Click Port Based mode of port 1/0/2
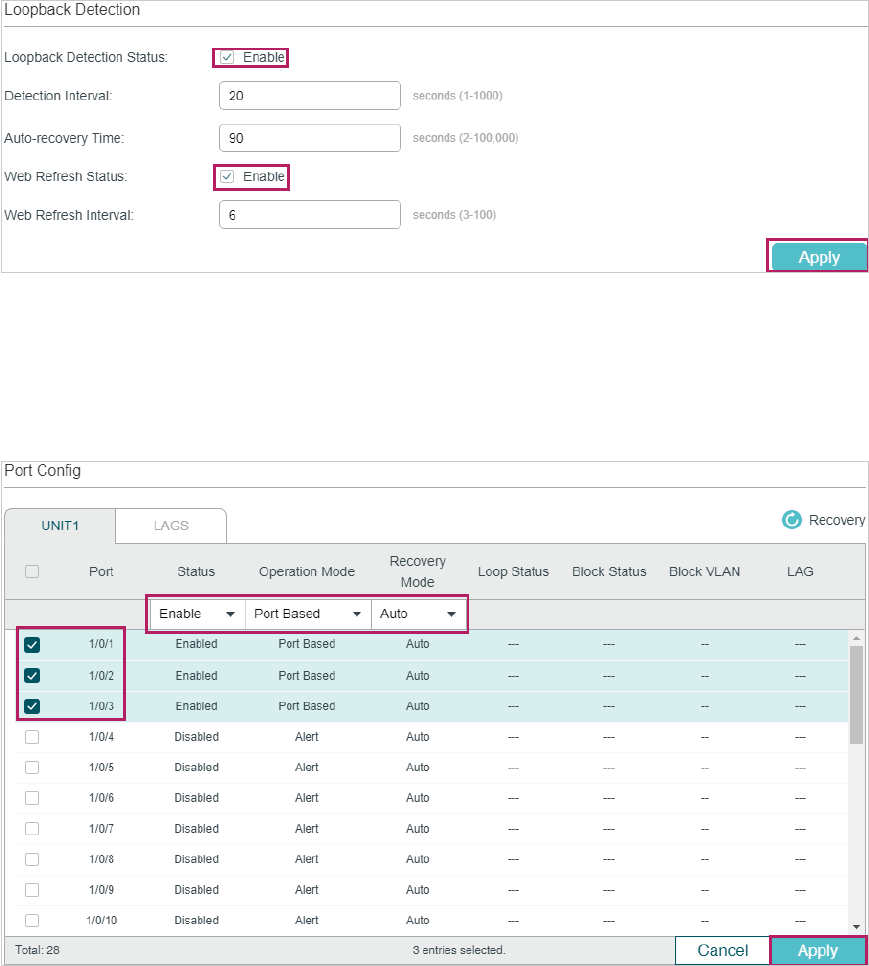Screen dimensions: 869x966 coord(307,676)
